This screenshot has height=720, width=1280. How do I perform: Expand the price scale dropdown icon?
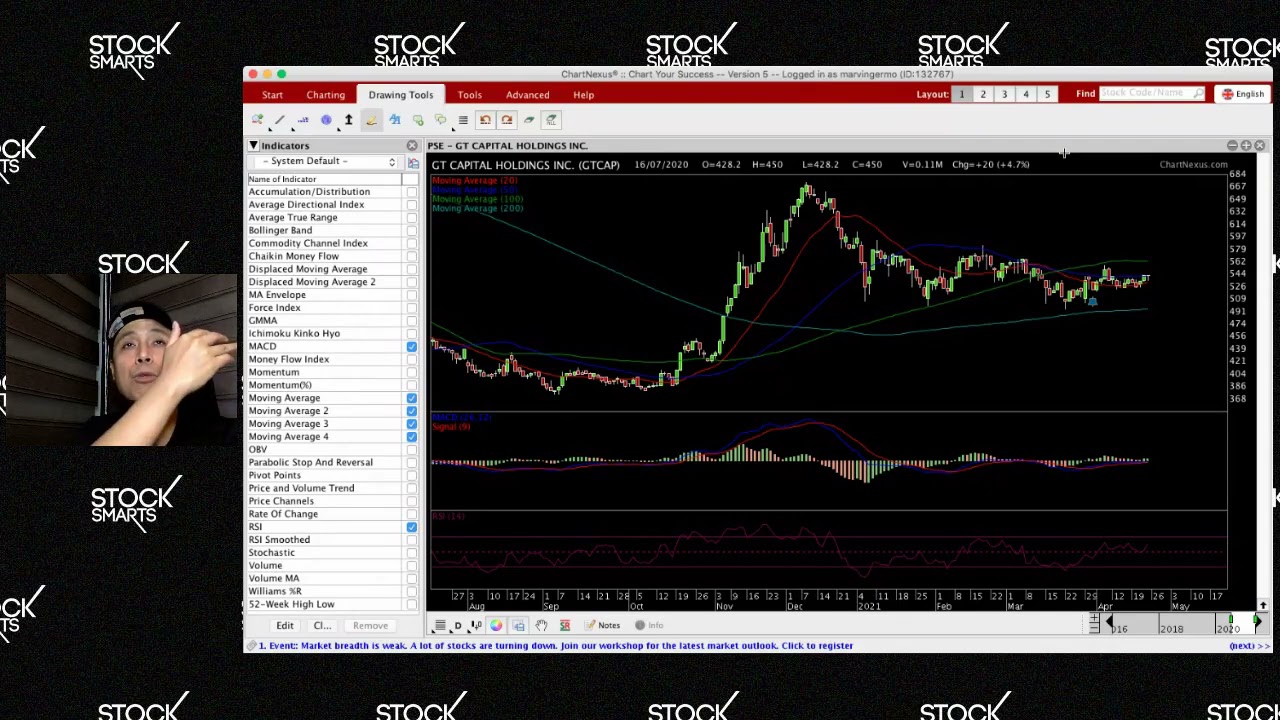440,625
